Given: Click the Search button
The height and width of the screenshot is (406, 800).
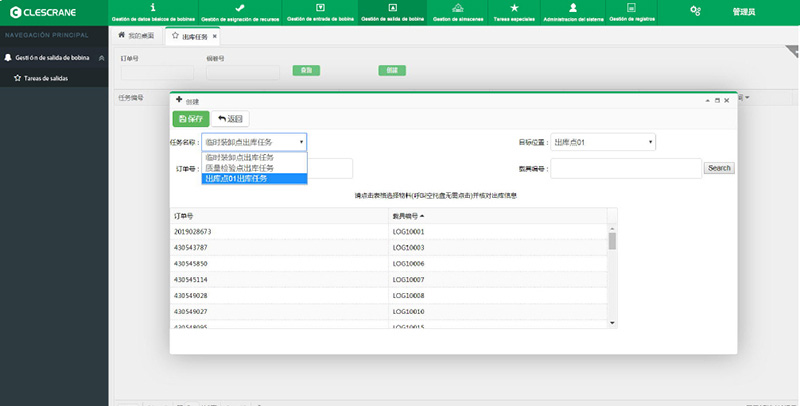Looking at the screenshot, I should [719, 168].
